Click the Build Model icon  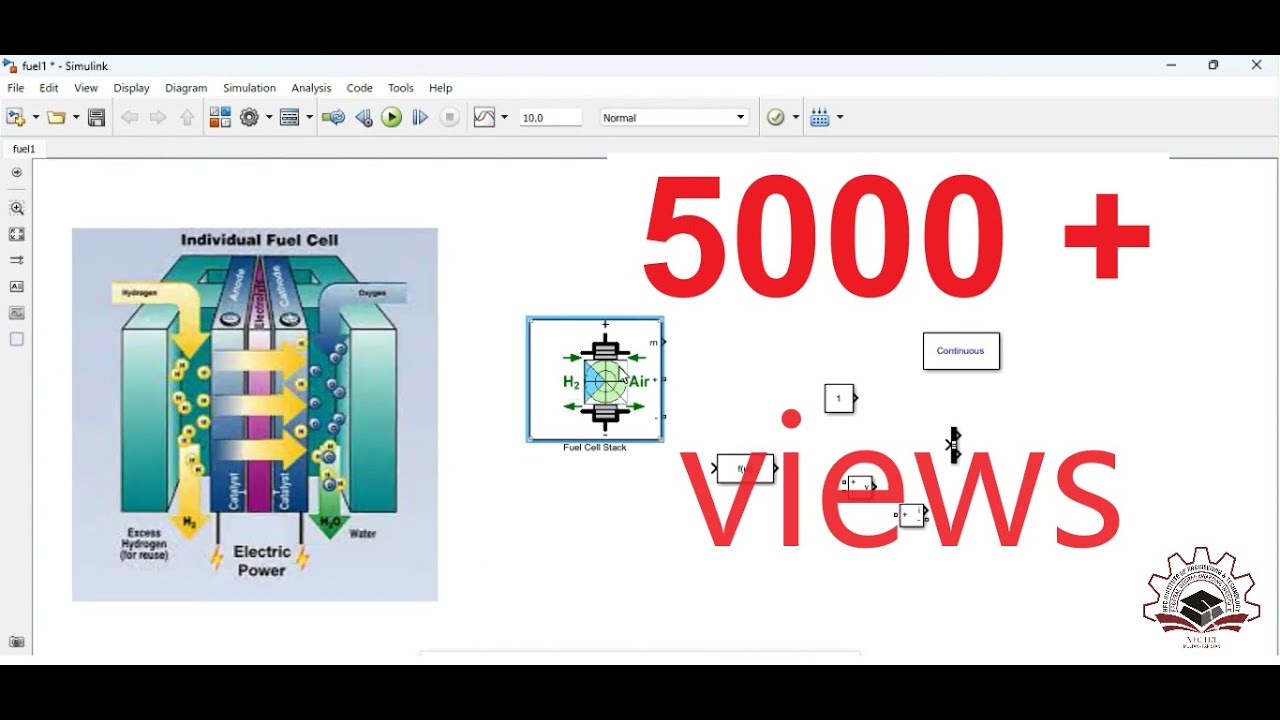click(820, 118)
